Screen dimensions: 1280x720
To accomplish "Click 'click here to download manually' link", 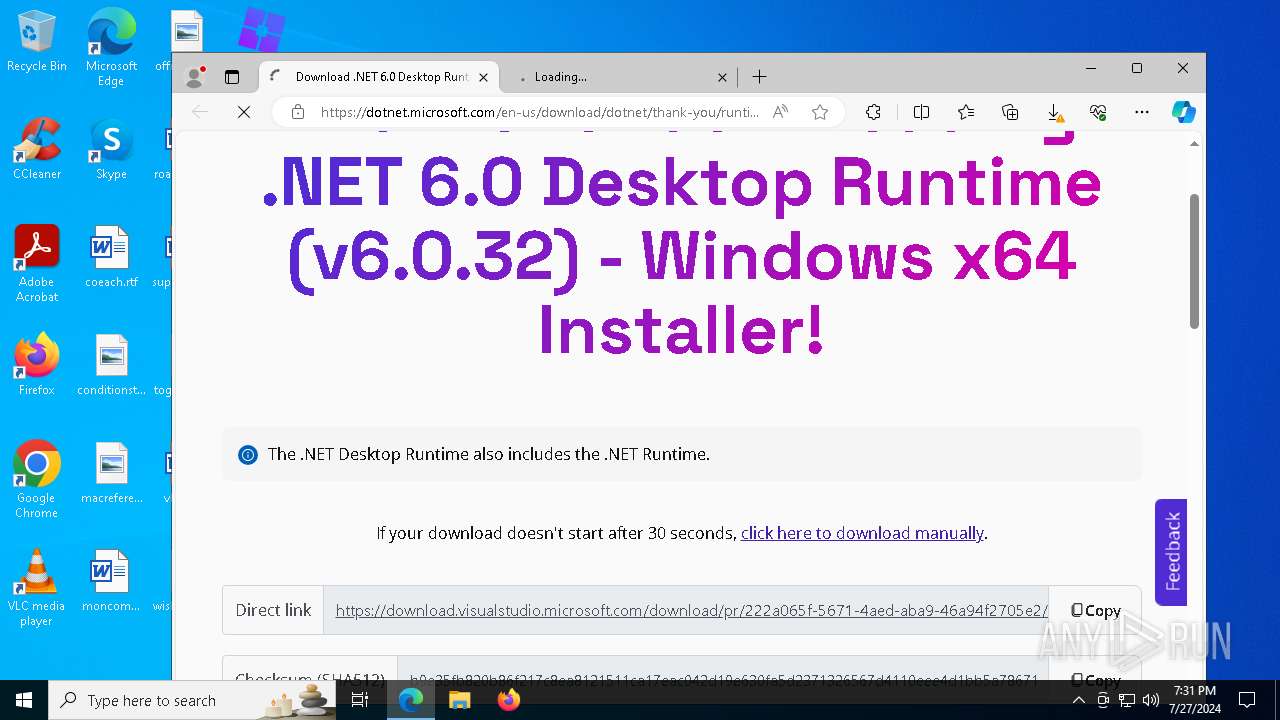I will tap(862, 533).
